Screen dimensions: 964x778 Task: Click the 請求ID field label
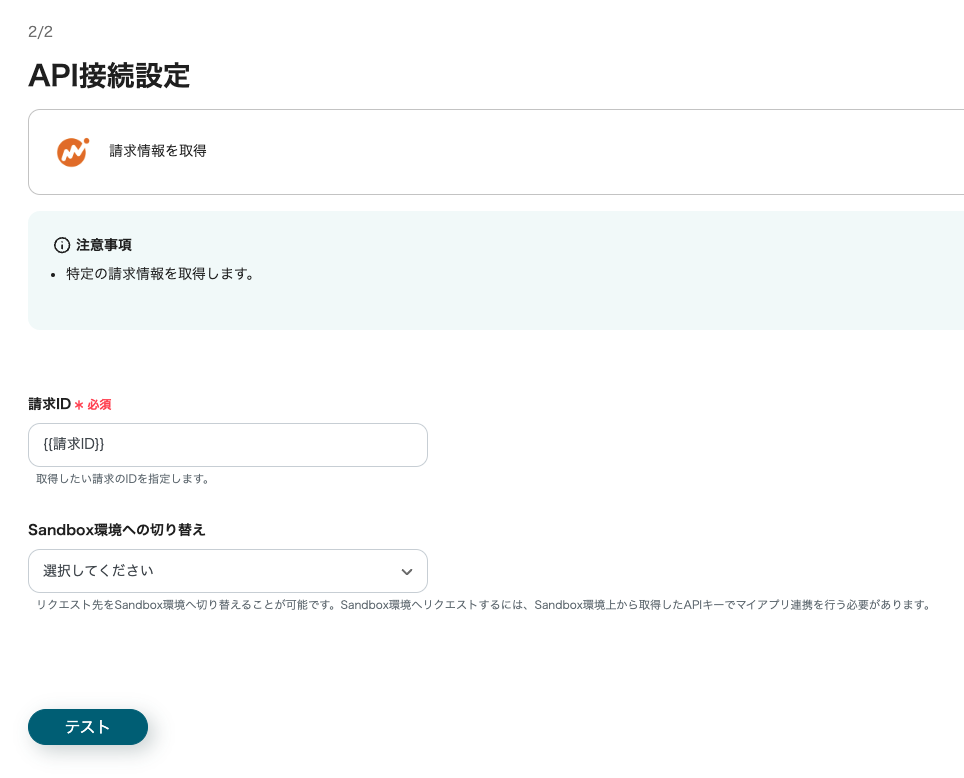tap(50, 404)
